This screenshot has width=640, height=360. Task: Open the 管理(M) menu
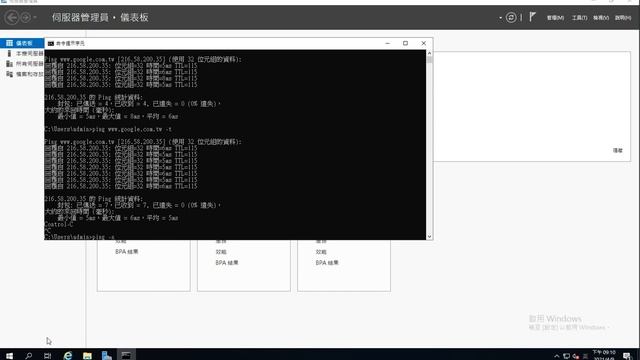(555, 18)
